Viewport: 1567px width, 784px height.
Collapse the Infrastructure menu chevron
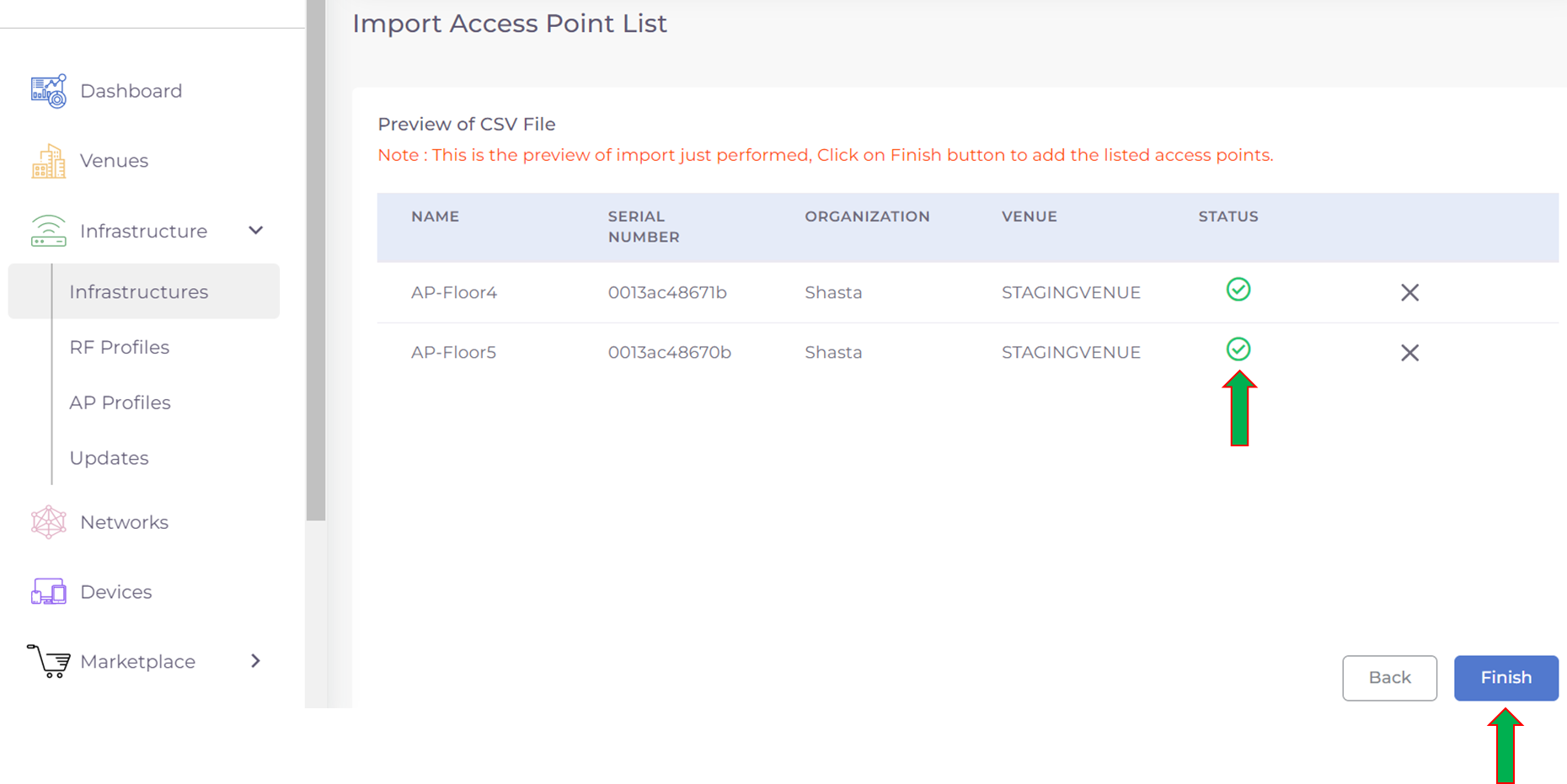click(x=256, y=231)
